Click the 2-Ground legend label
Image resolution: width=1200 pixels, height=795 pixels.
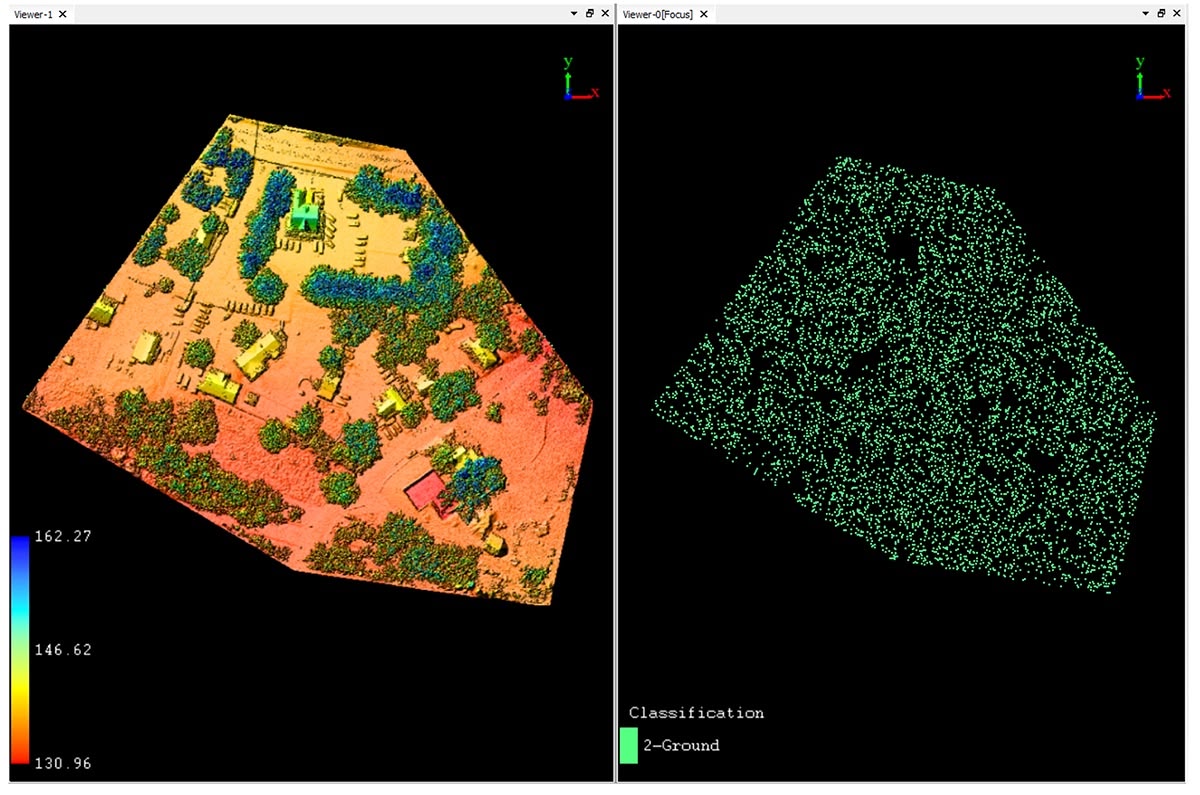click(x=680, y=746)
